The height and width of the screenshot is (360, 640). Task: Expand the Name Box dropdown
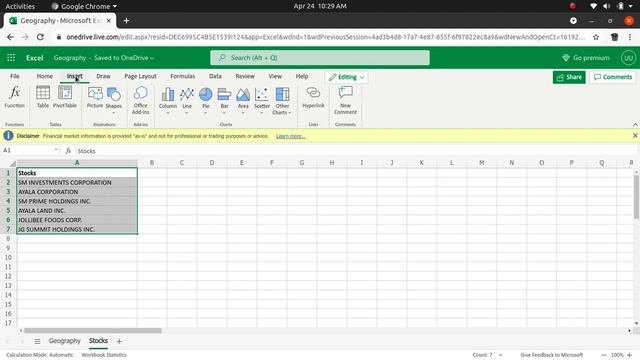[56, 150]
